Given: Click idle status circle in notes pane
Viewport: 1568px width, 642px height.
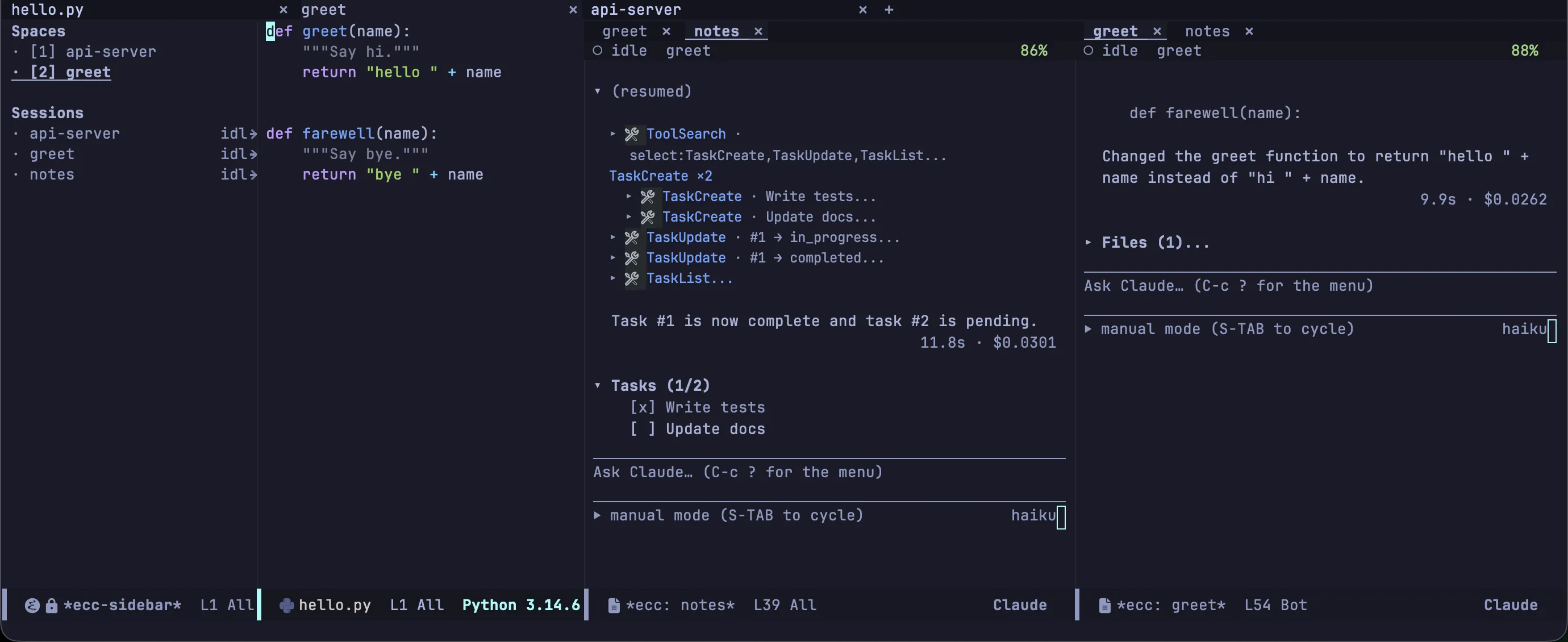Looking at the screenshot, I should pos(598,51).
